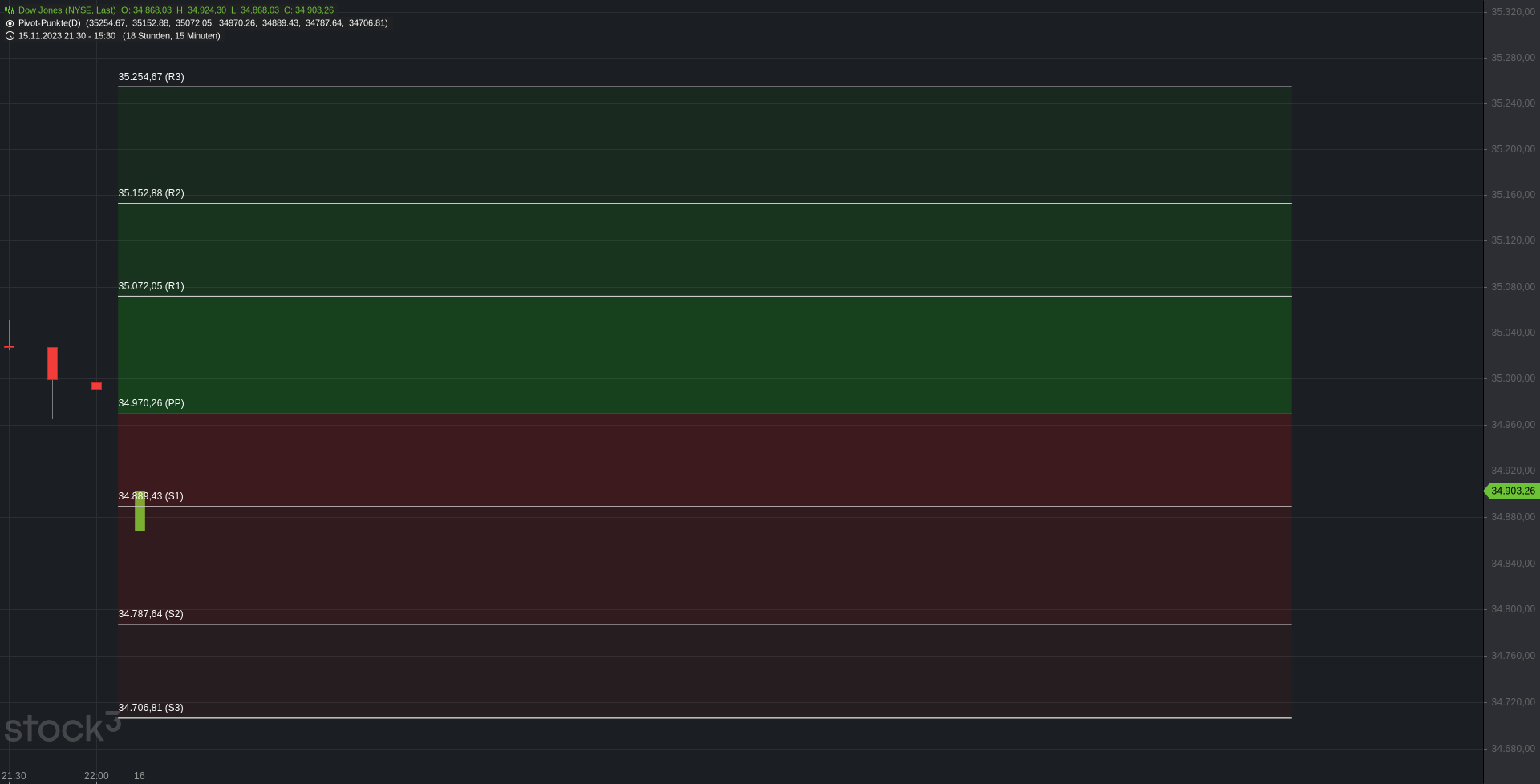Click the 21:30 time axis label
This screenshot has width=1540, height=784.
14,776
